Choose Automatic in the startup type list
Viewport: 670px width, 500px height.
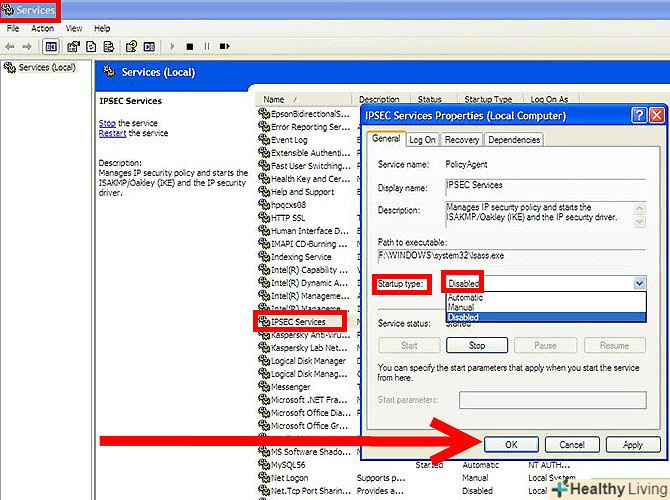(x=546, y=297)
